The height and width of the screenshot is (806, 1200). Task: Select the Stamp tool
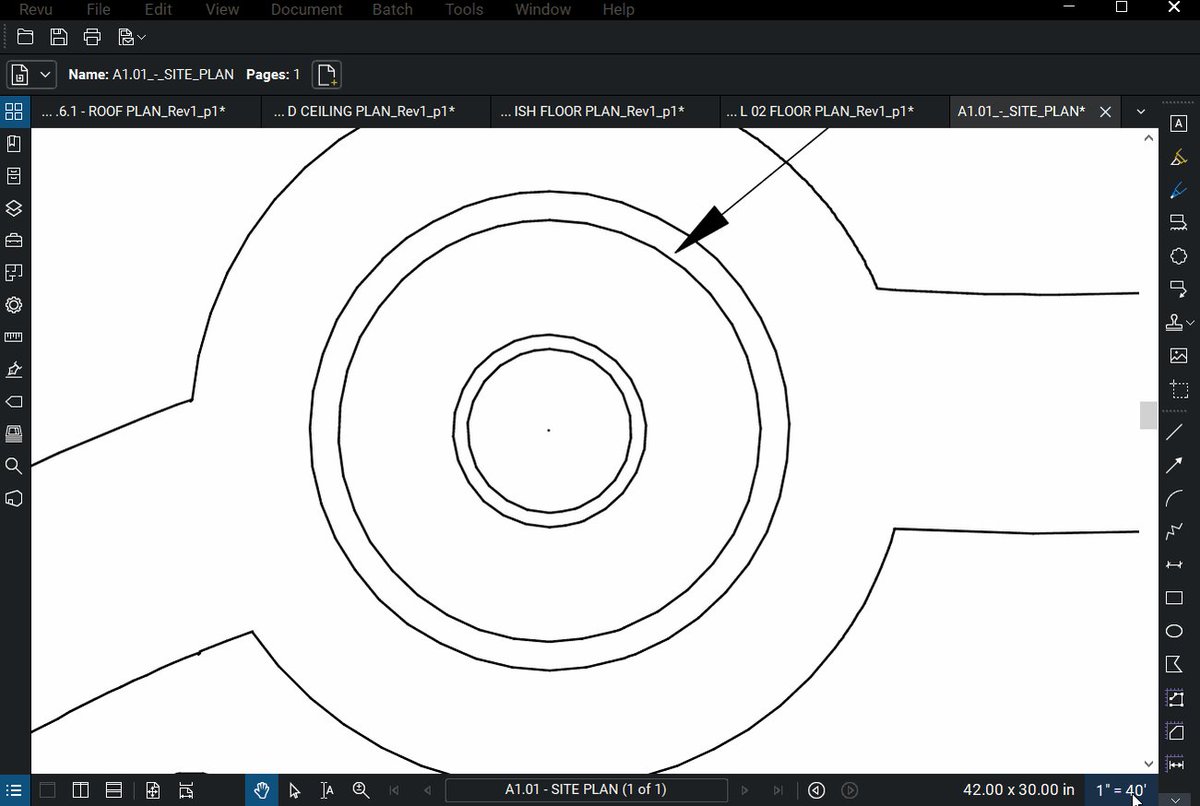(x=1175, y=322)
